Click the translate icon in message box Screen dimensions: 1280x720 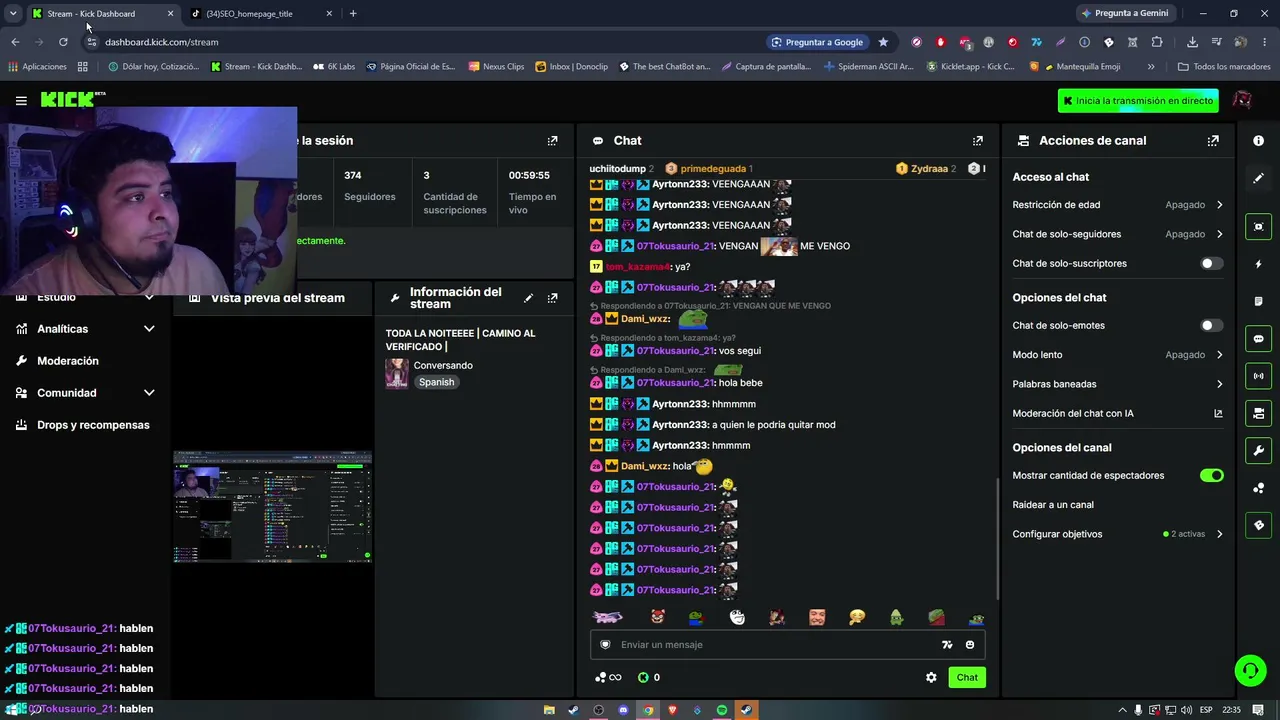coord(947,645)
